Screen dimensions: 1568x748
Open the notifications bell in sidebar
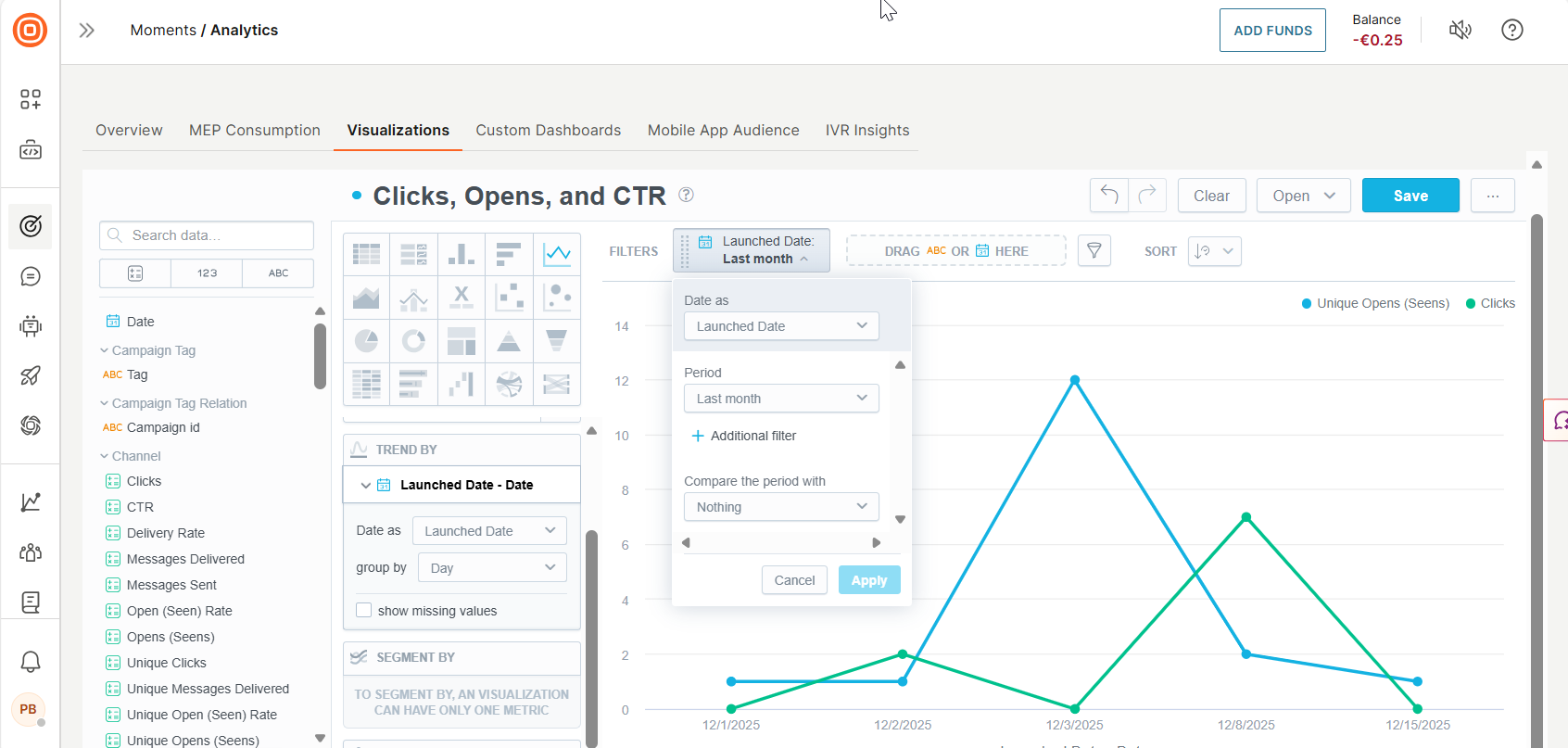tap(31, 662)
